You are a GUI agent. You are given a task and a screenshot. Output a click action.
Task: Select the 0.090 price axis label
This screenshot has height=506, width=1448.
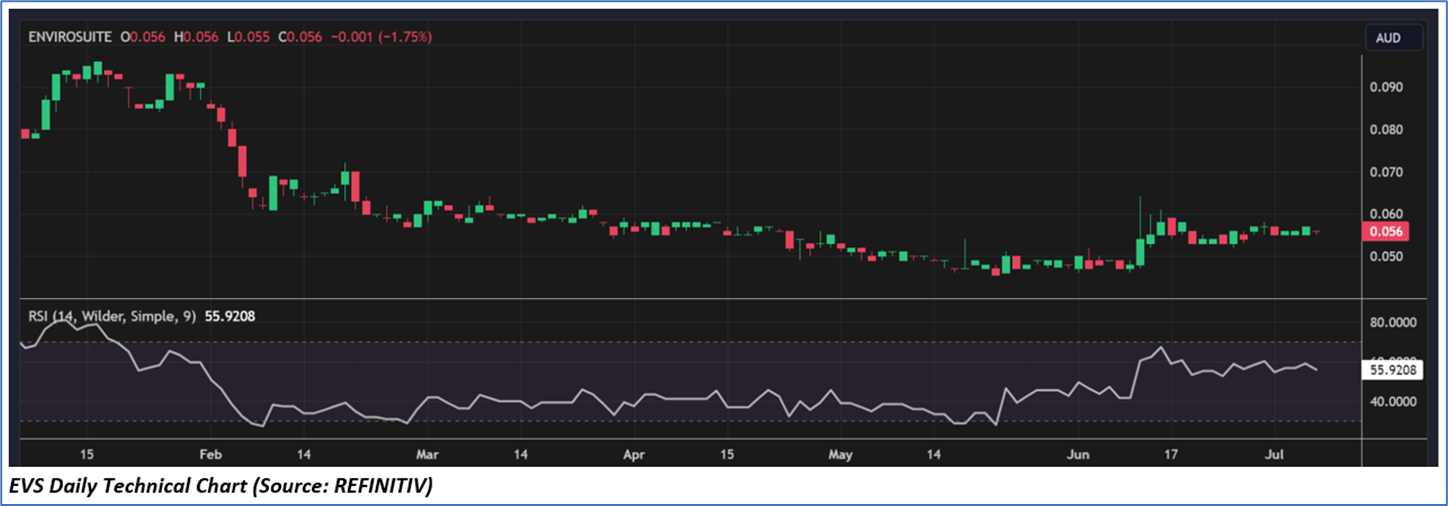coord(1386,87)
